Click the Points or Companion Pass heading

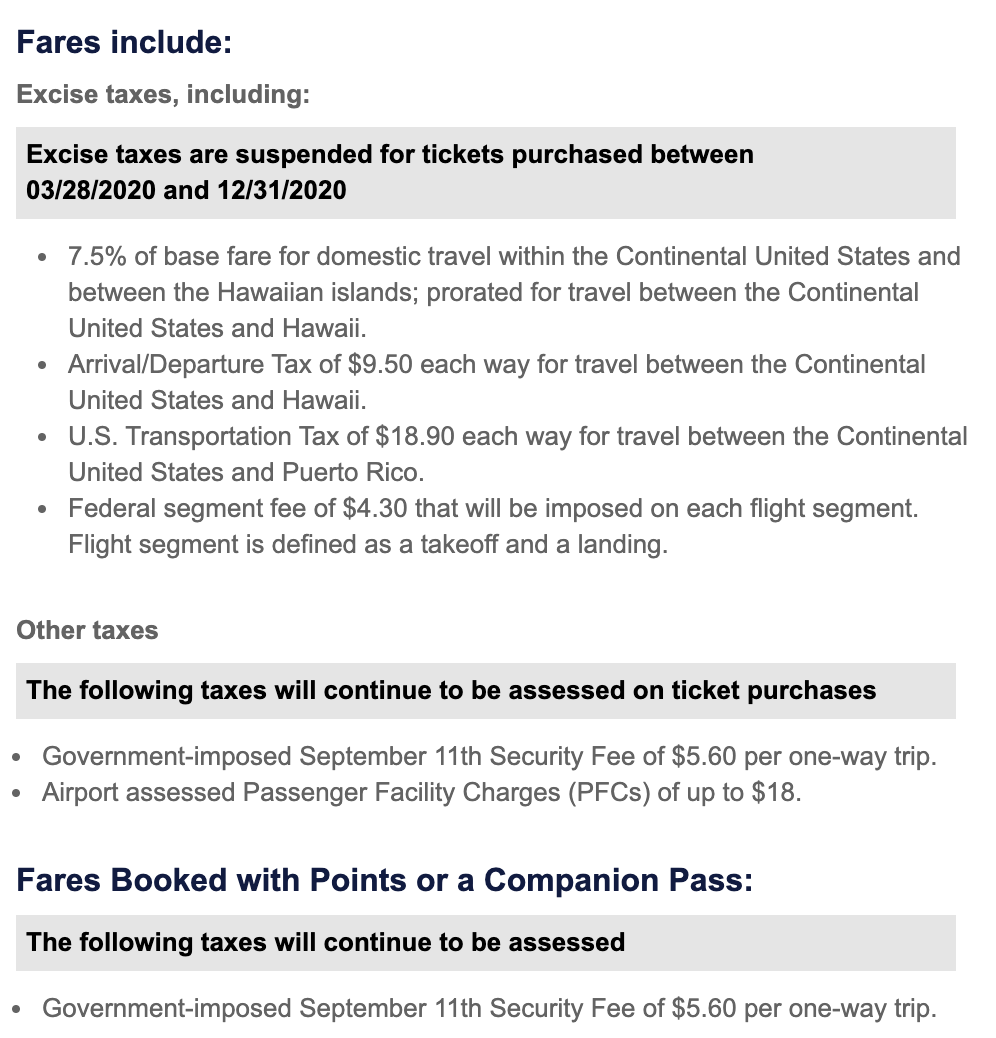click(x=384, y=880)
